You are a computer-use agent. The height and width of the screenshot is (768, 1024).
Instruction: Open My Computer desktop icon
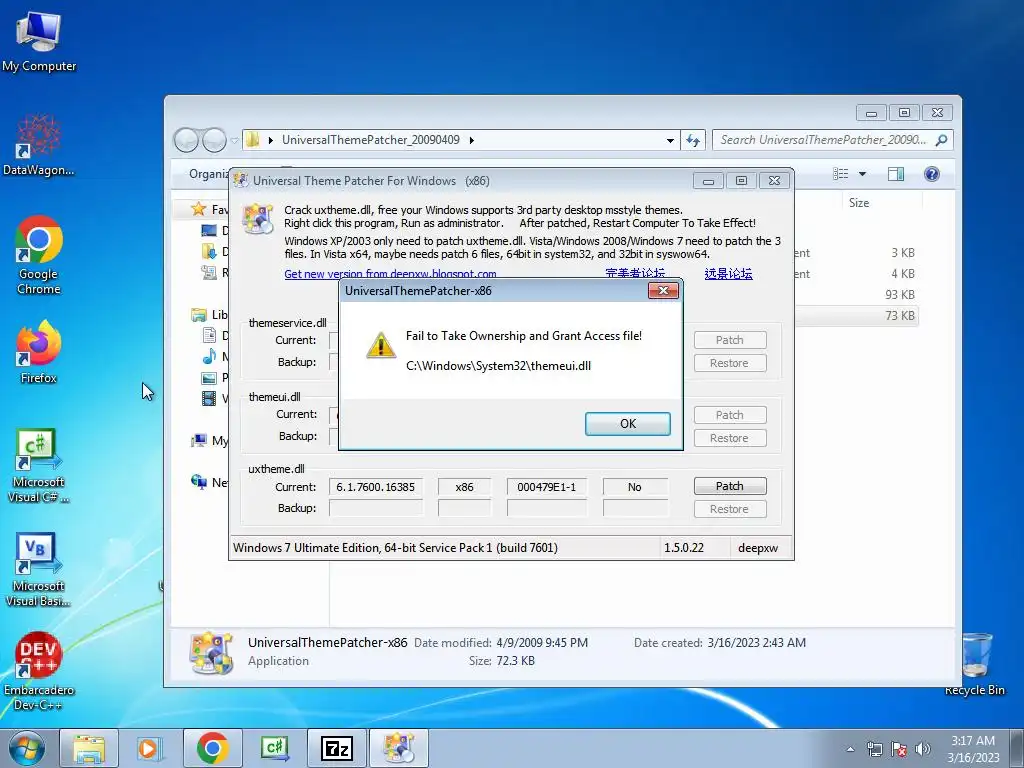[x=39, y=41]
